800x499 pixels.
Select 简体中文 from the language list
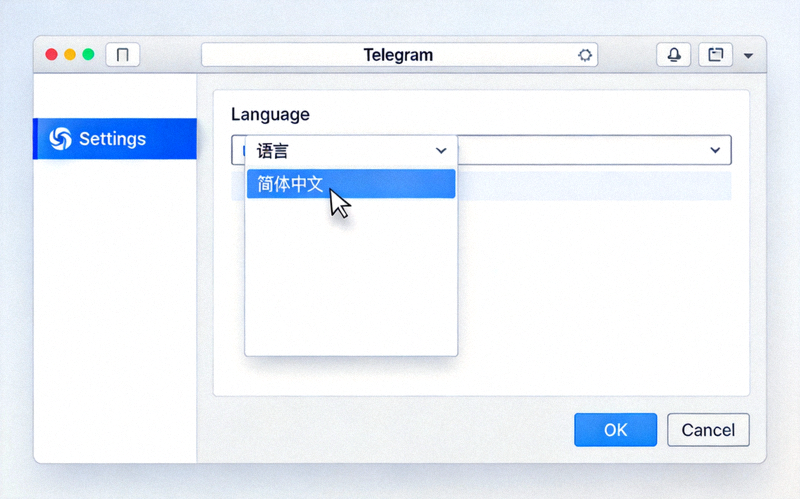351,184
